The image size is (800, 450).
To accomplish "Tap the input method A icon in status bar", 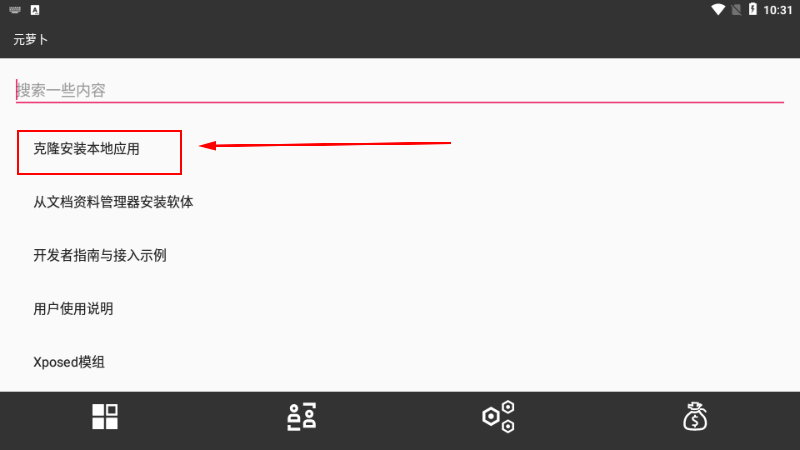I will [x=35, y=10].
